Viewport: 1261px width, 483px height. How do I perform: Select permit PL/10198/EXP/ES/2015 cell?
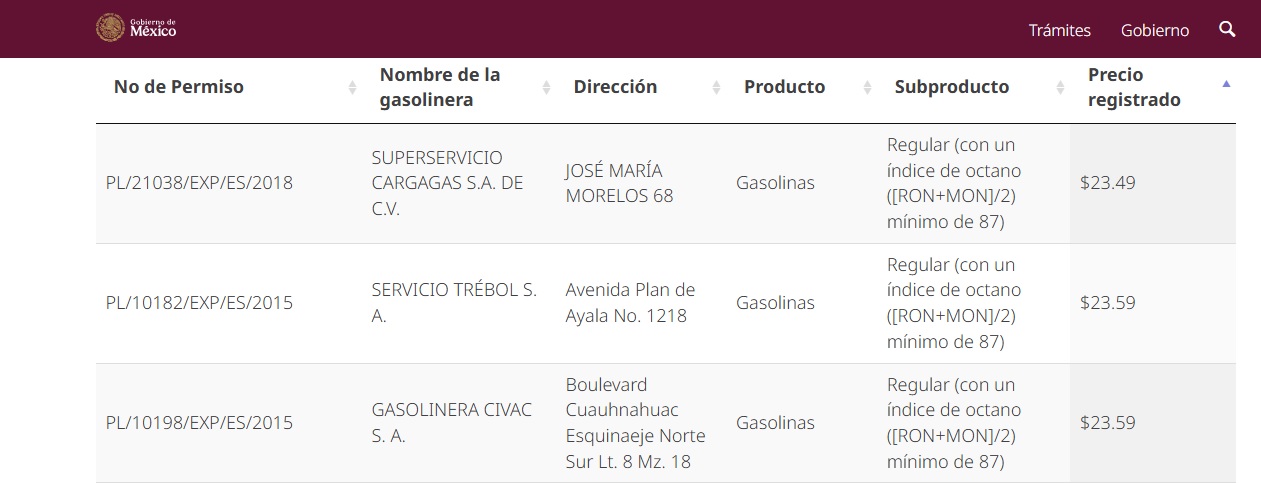click(199, 422)
